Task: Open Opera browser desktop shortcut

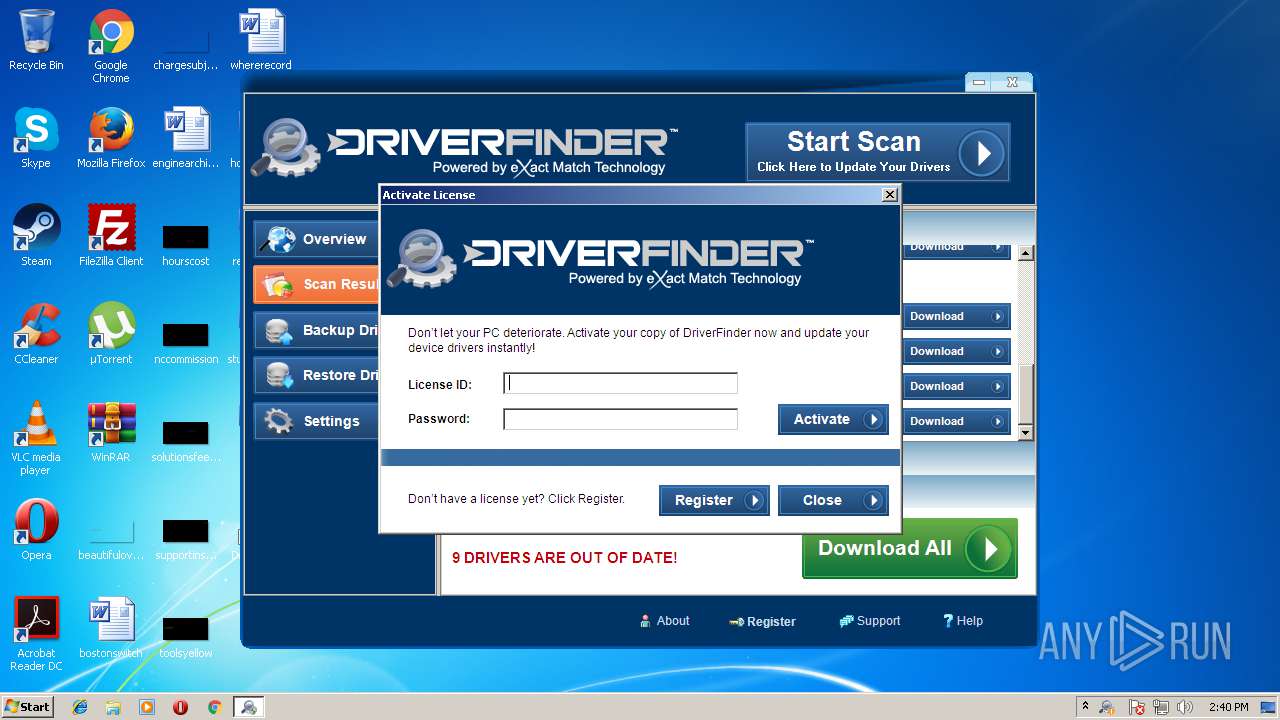Action: click(x=36, y=530)
